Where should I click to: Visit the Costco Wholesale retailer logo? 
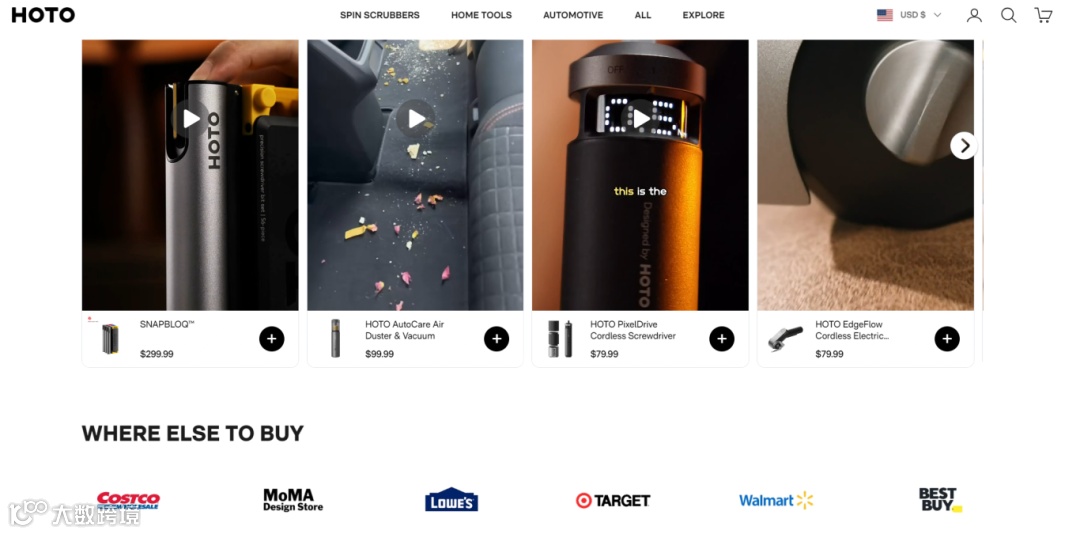[128, 500]
